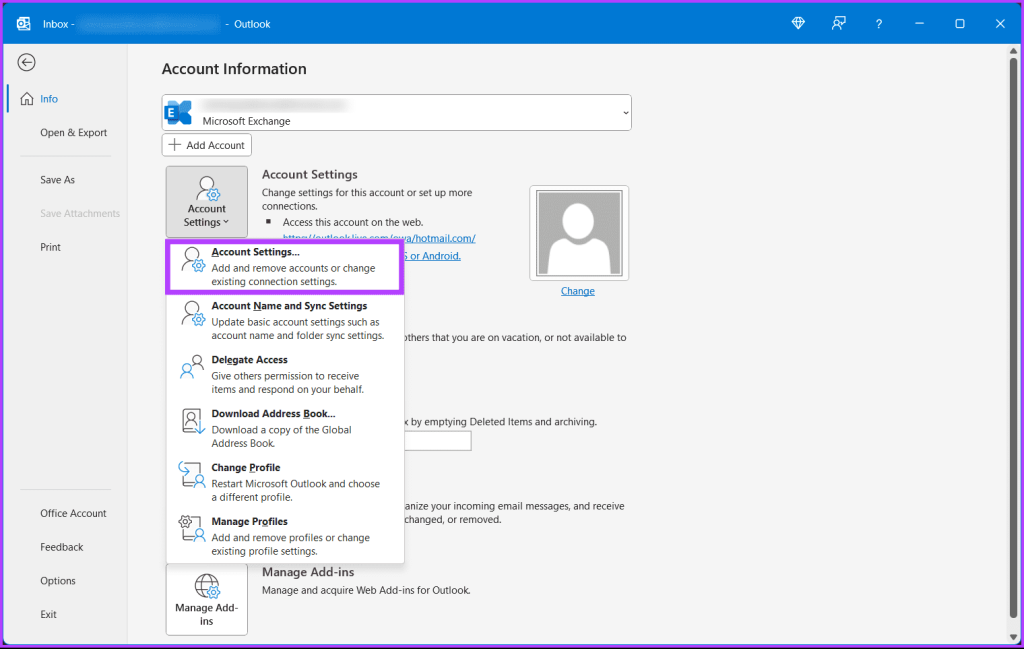
Task: Click the contact support icon in title bar
Action: tap(838, 23)
